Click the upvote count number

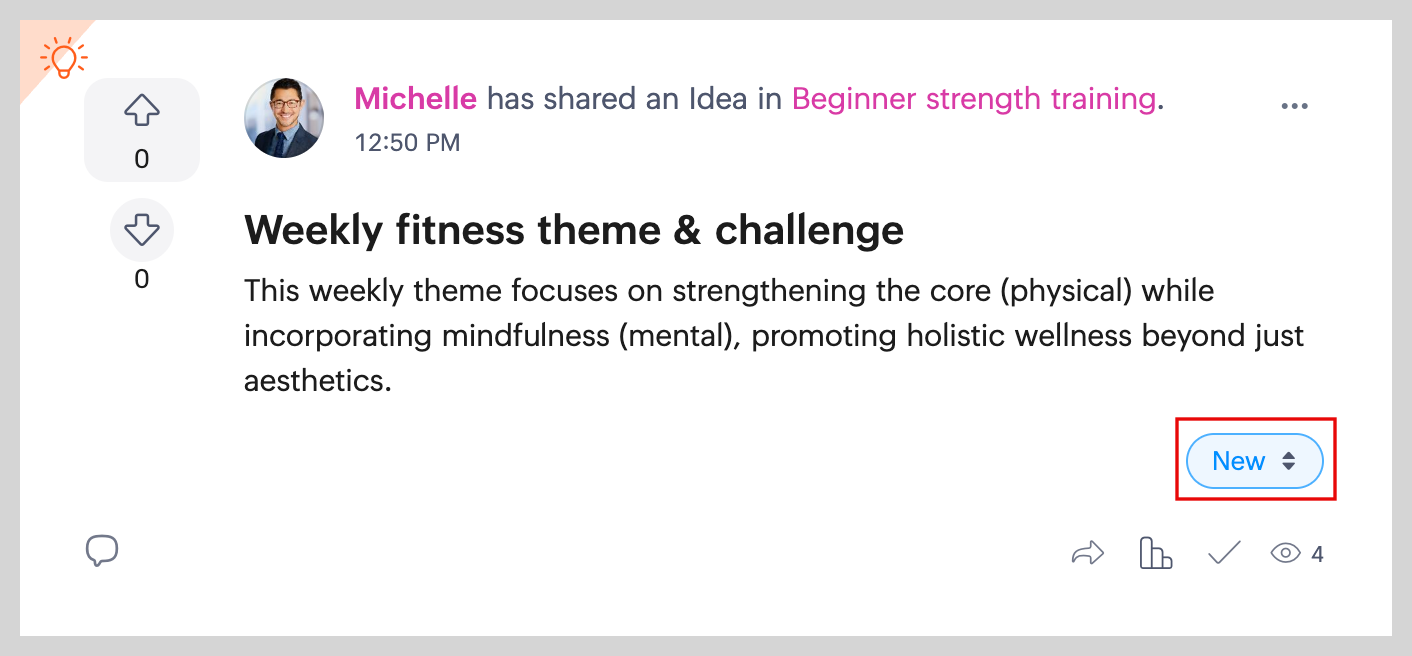coord(142,159)
